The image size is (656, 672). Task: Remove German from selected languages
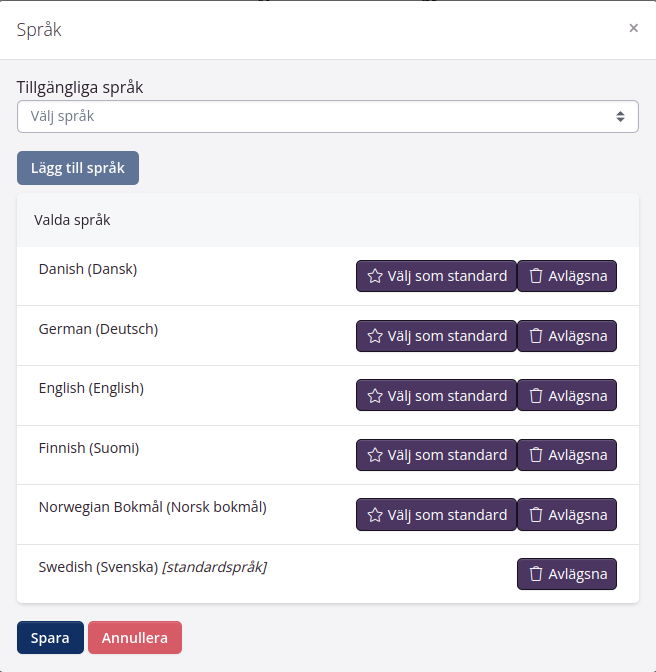567,336
